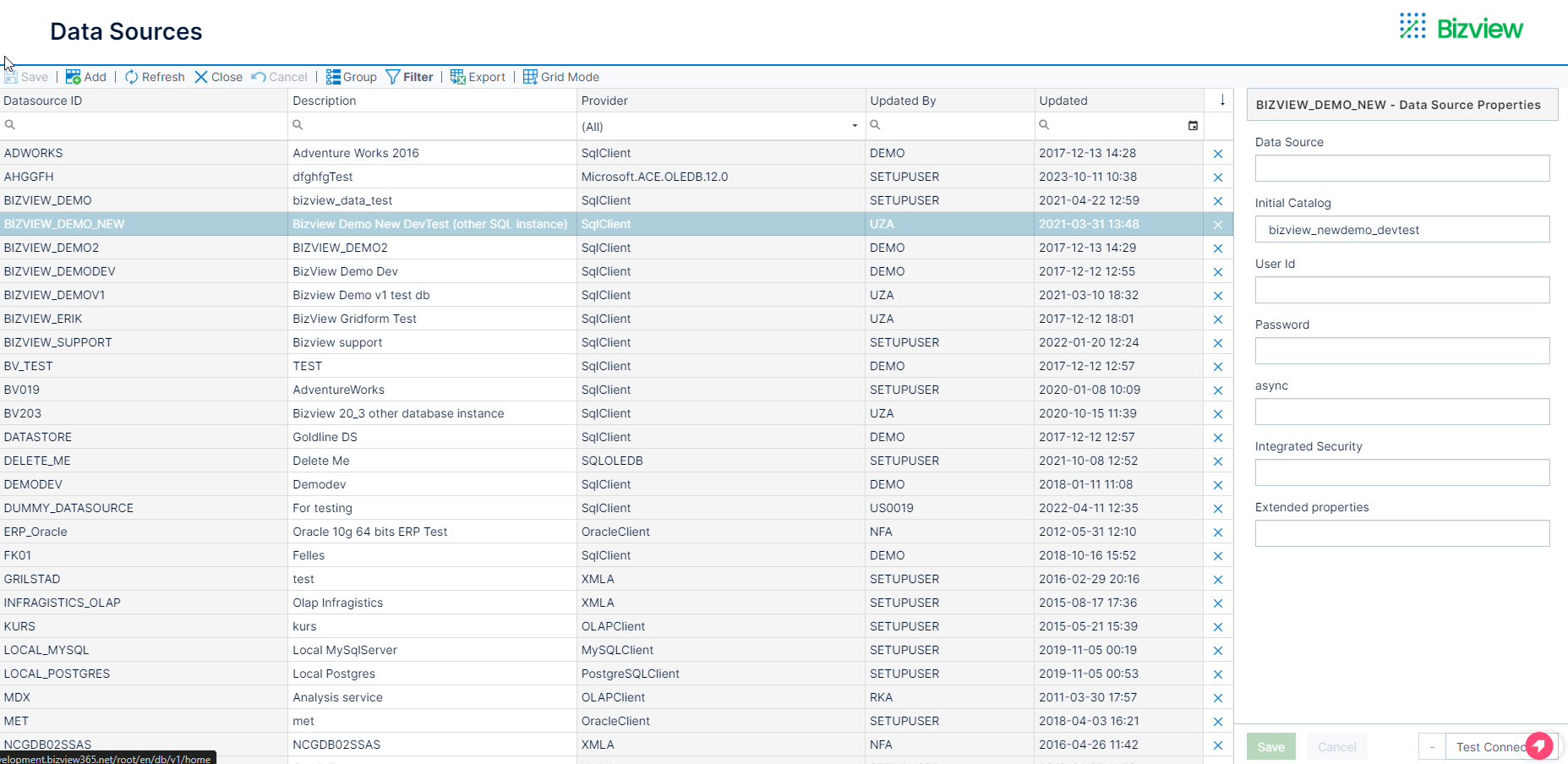This screenshot has height=764, width=1568.
Task: Click the toolbar Cancel option
Action: (x=280, y=77)
